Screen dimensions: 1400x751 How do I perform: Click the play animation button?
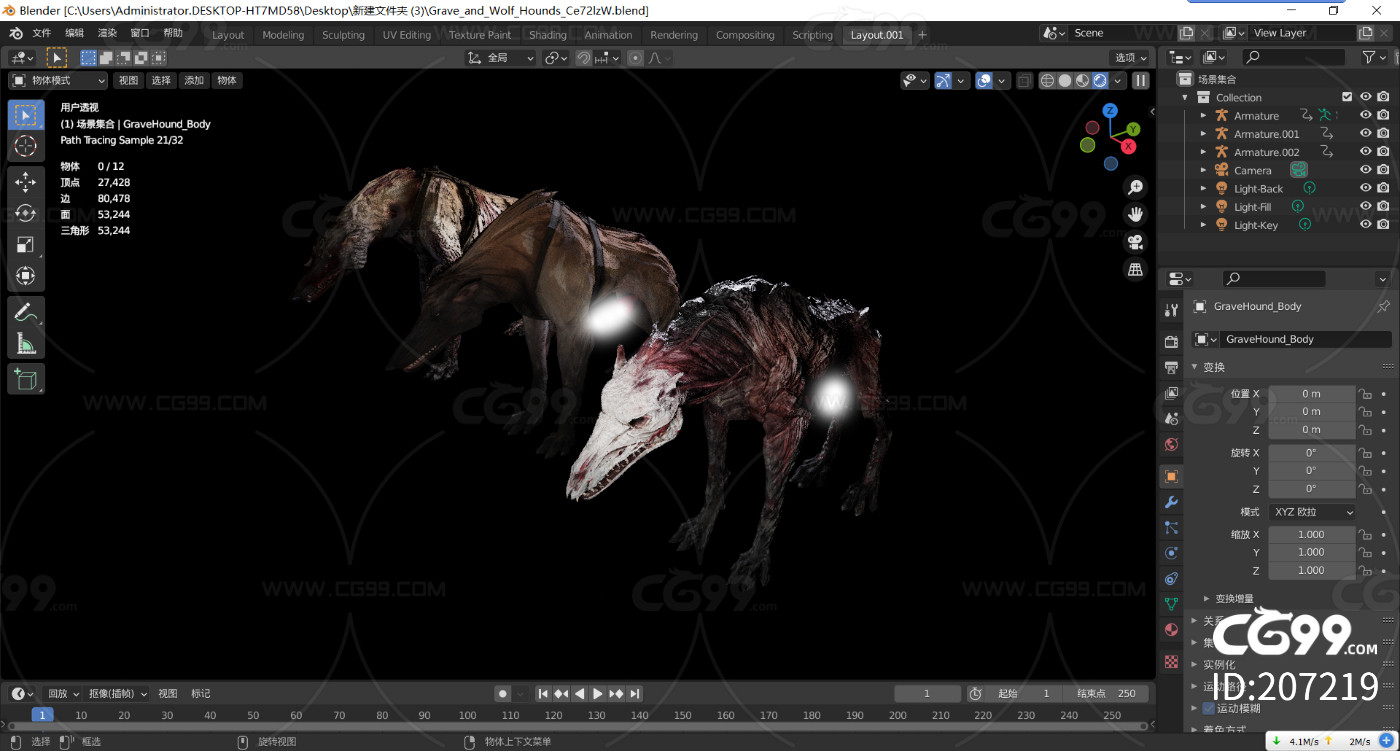(598, 694)
